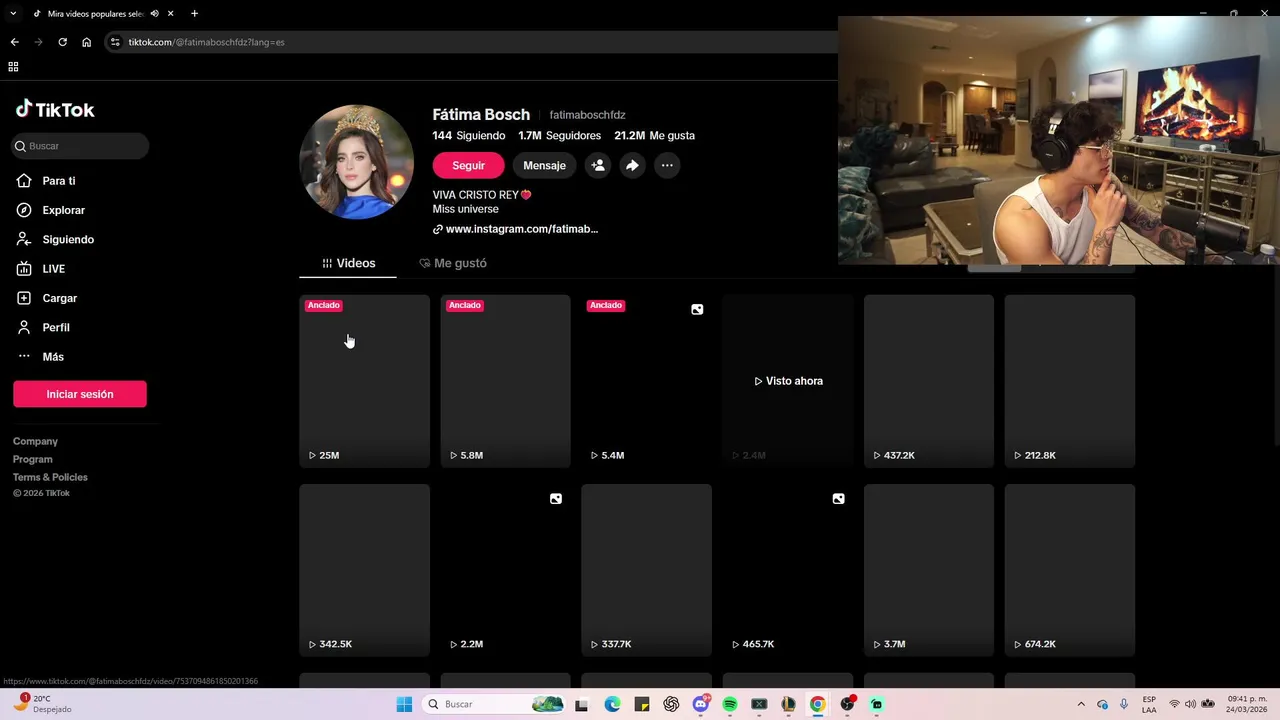Expand the Company footer section
Image resolution: width=1280 pixels, height=720 pixels.
pyautogui.click(x=35, y=441)
